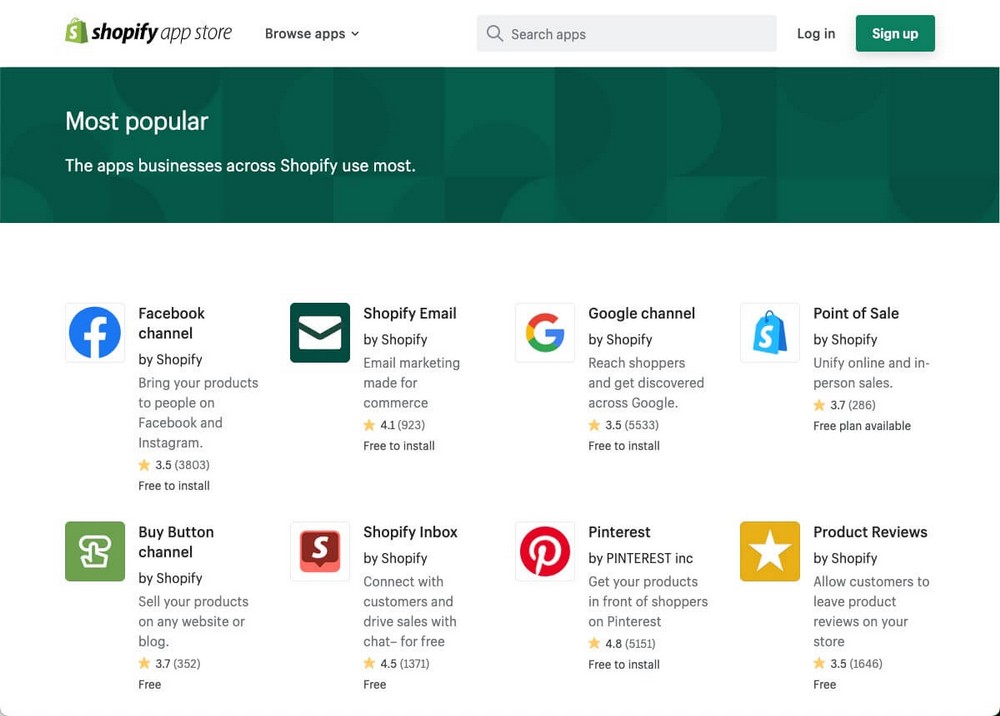Click the 4.8 (5151) rating for Pinterest
Screen dimensions: 1000x716
[x=622, y=643]
